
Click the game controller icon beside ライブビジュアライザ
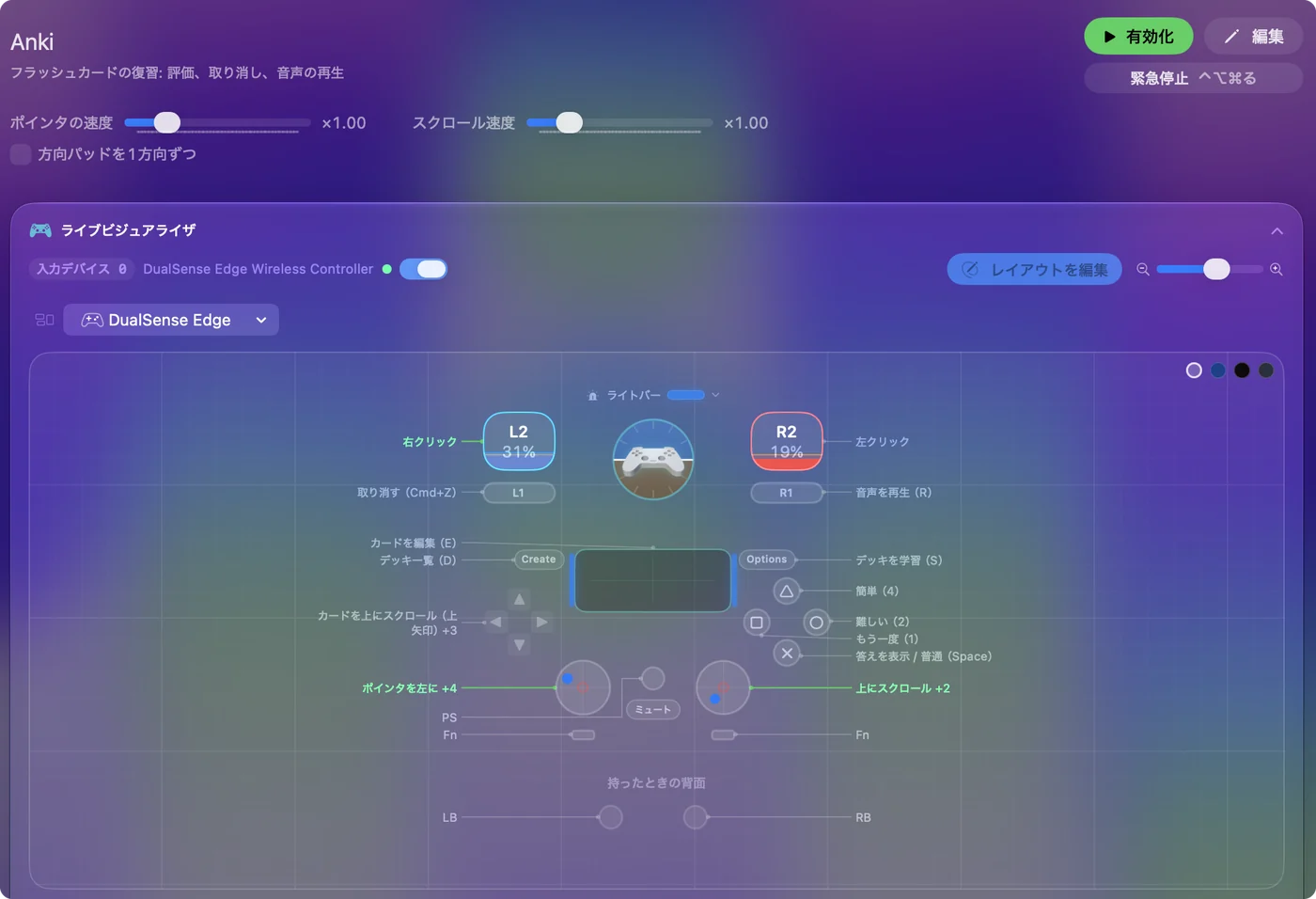click(40, 230)
